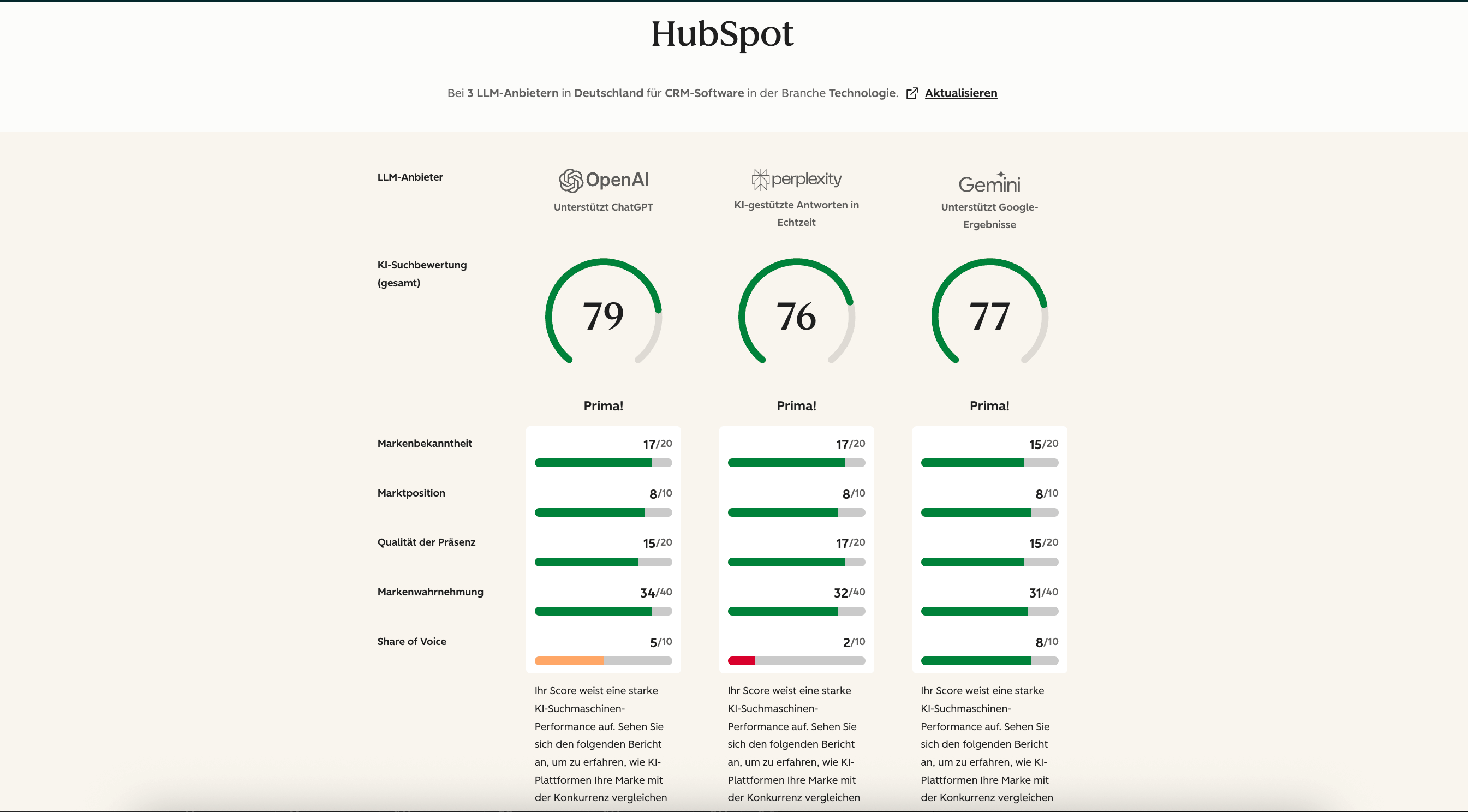1468x812 pixels.
Task: Click the Markenbekanntheit progress bar for OpenAI
Action: coord(603,463)
